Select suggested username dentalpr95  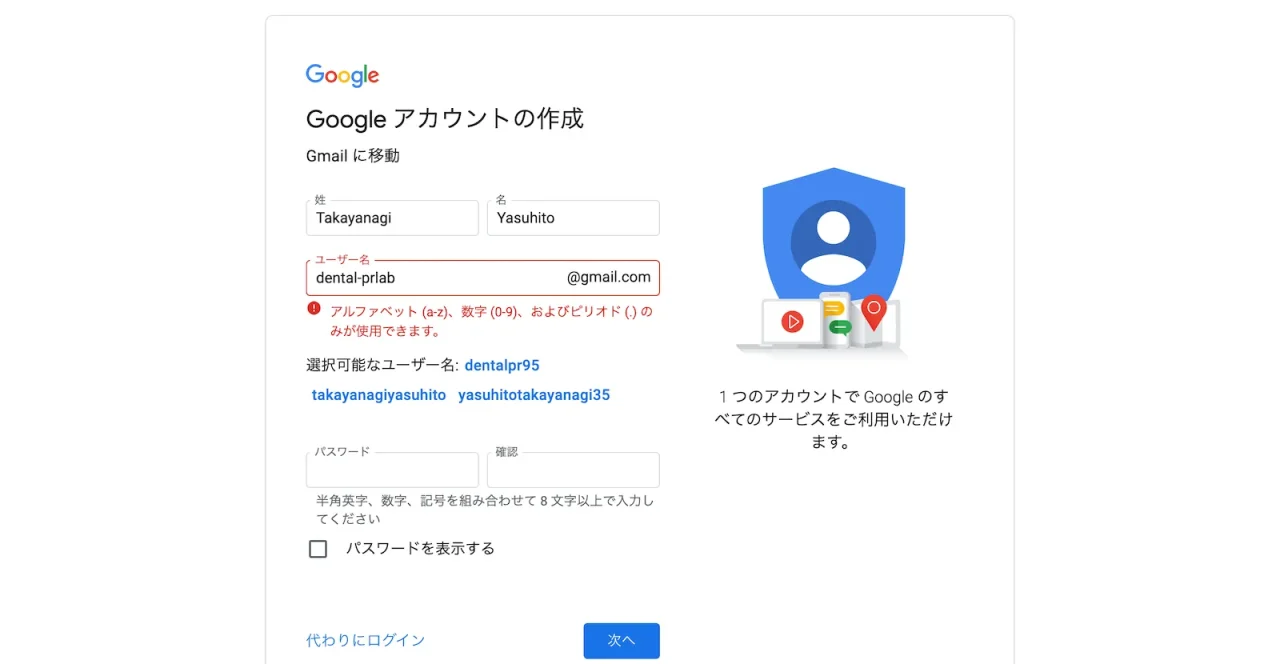click(x=501, y=365)
